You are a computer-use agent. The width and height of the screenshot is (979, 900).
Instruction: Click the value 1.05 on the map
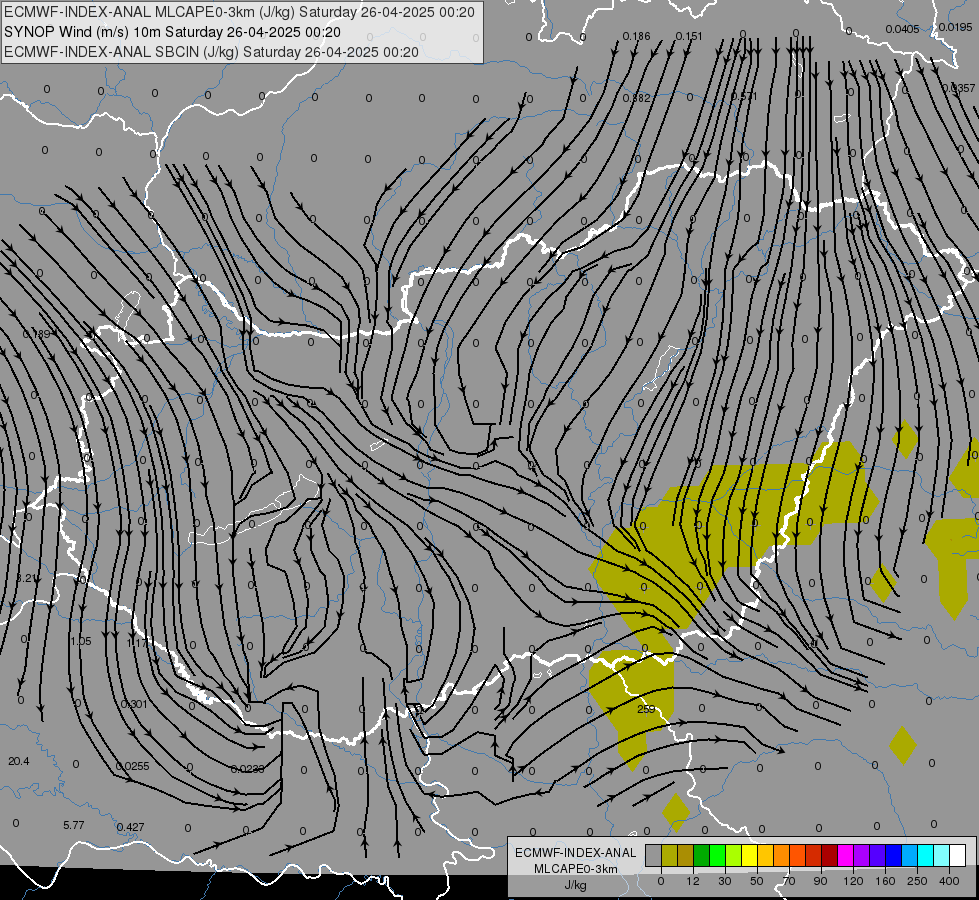[81, 641]
